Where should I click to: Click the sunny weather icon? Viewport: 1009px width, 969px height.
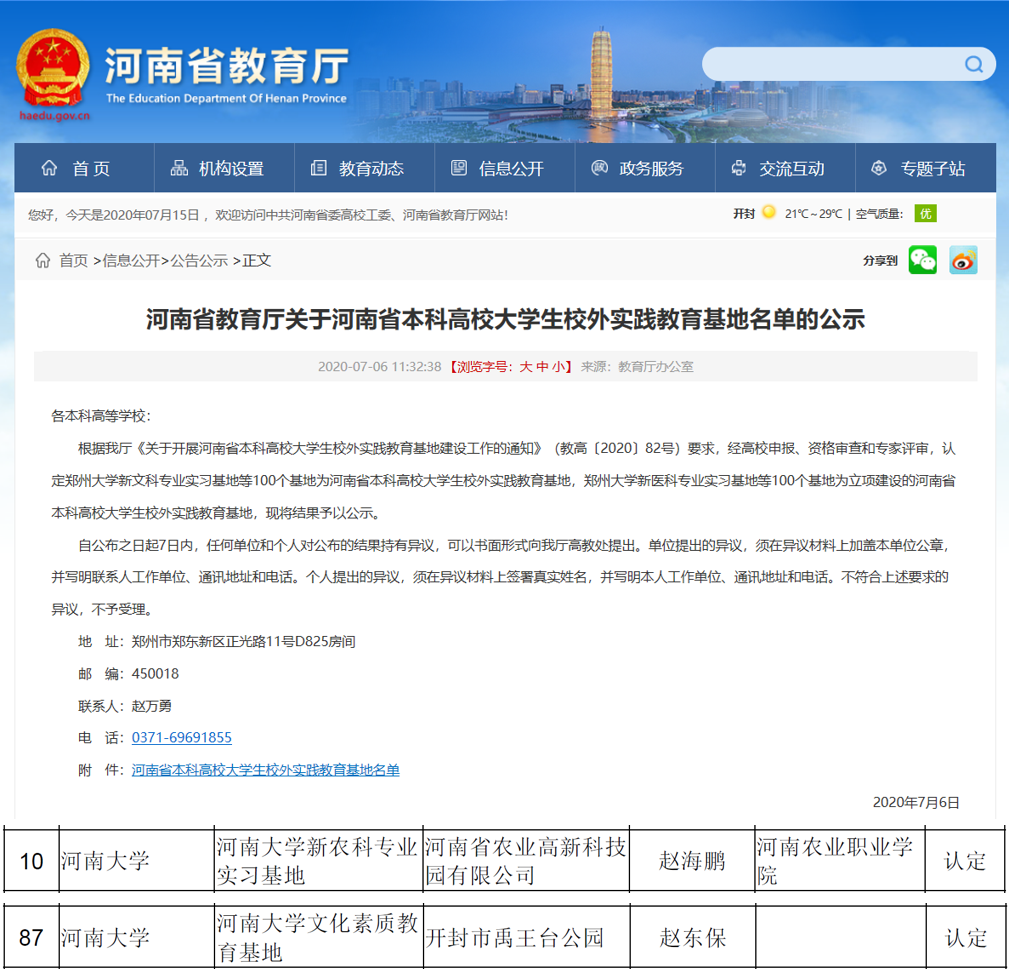click(768, 213)
